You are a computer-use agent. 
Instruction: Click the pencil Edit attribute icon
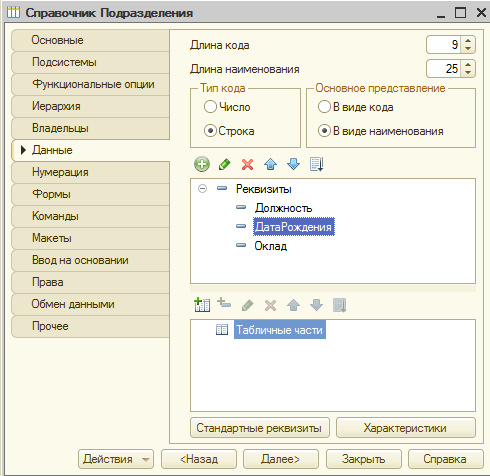coord(225,164)
